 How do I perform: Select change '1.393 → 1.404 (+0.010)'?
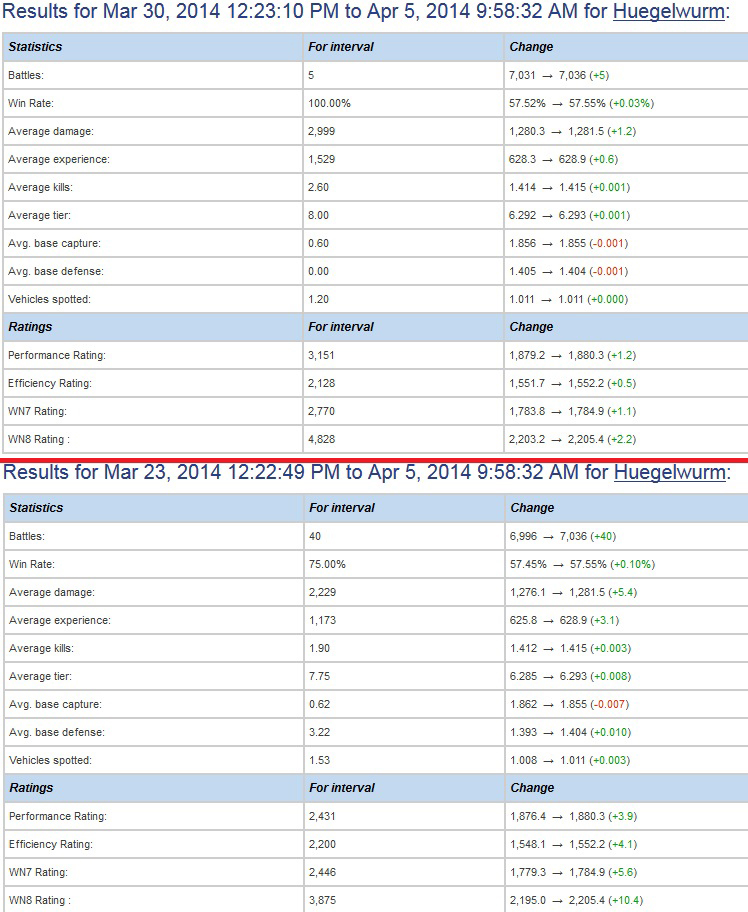570,732
